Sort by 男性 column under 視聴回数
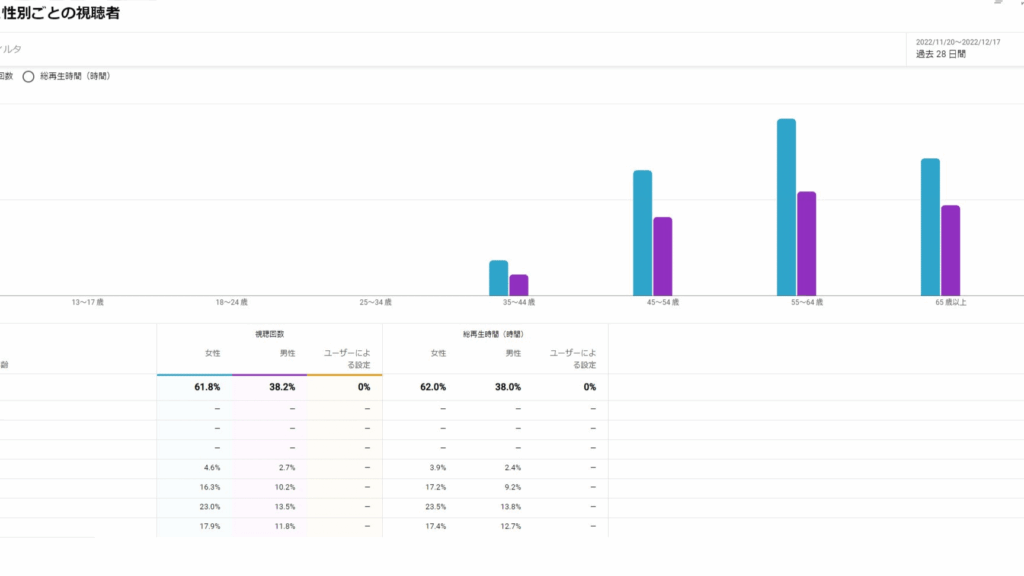Viewport: 1024px width, 576px height. point(287,353)
